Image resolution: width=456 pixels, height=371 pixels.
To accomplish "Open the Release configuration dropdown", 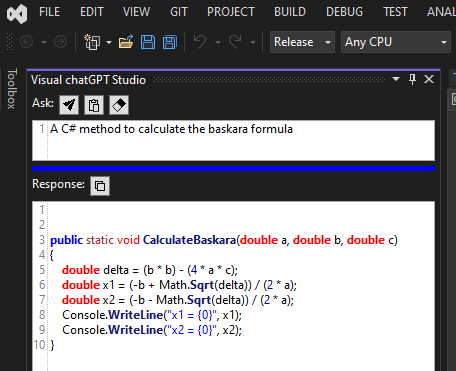I will tap(302, 42).
